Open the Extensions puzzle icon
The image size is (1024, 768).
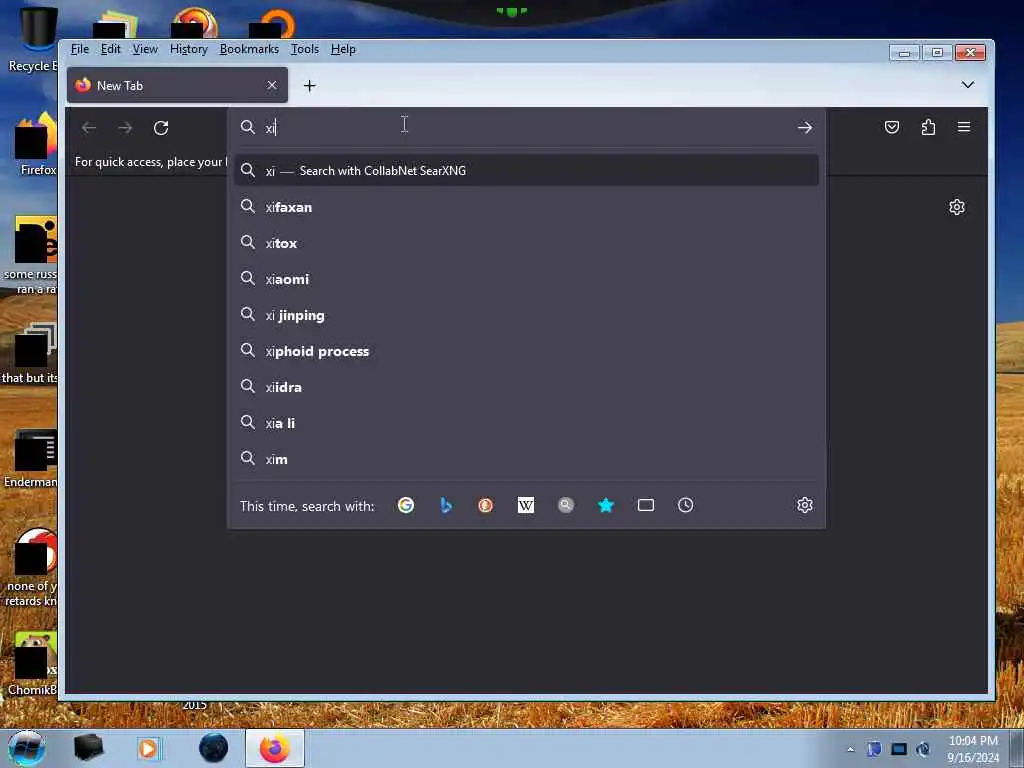[928, 127]
